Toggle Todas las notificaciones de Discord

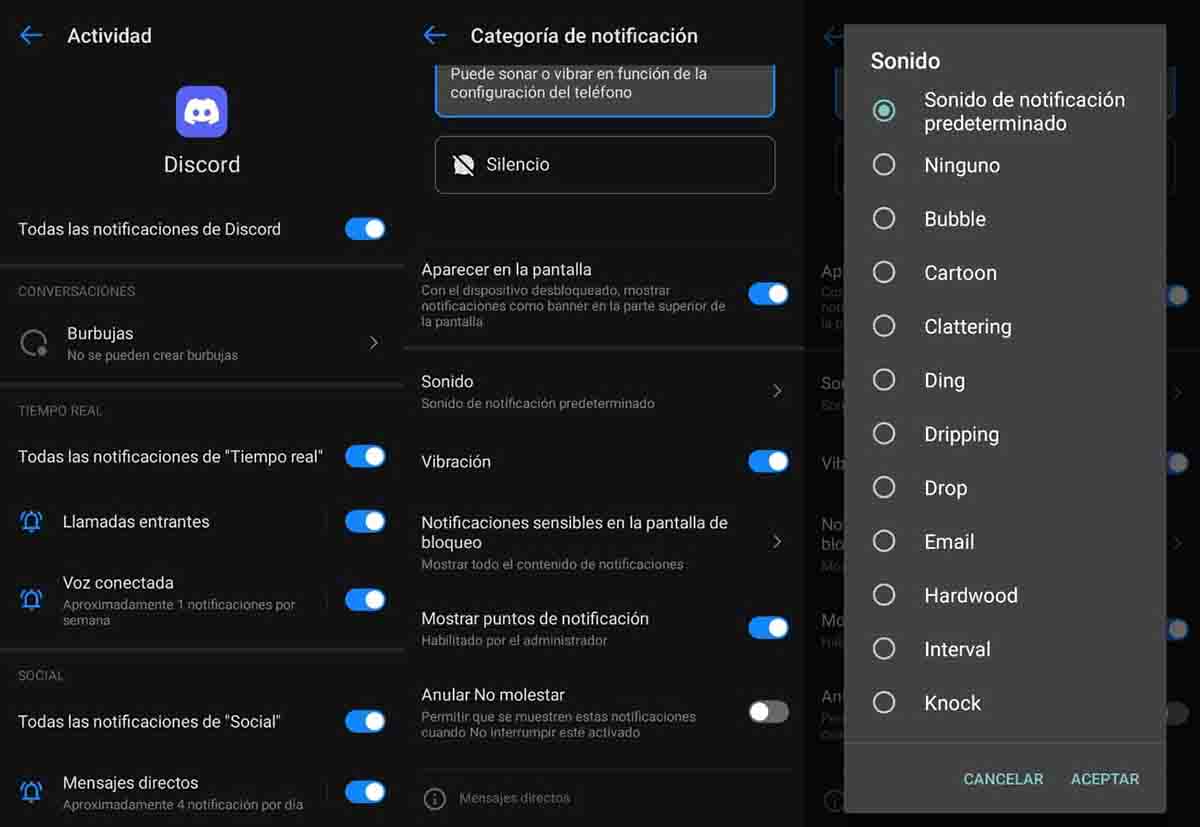click(x=365, y=229)
